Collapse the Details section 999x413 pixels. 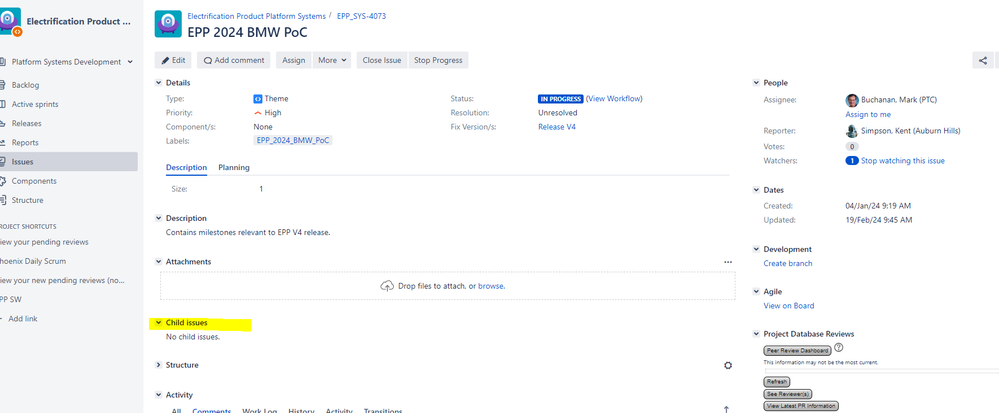pos(159,83)
